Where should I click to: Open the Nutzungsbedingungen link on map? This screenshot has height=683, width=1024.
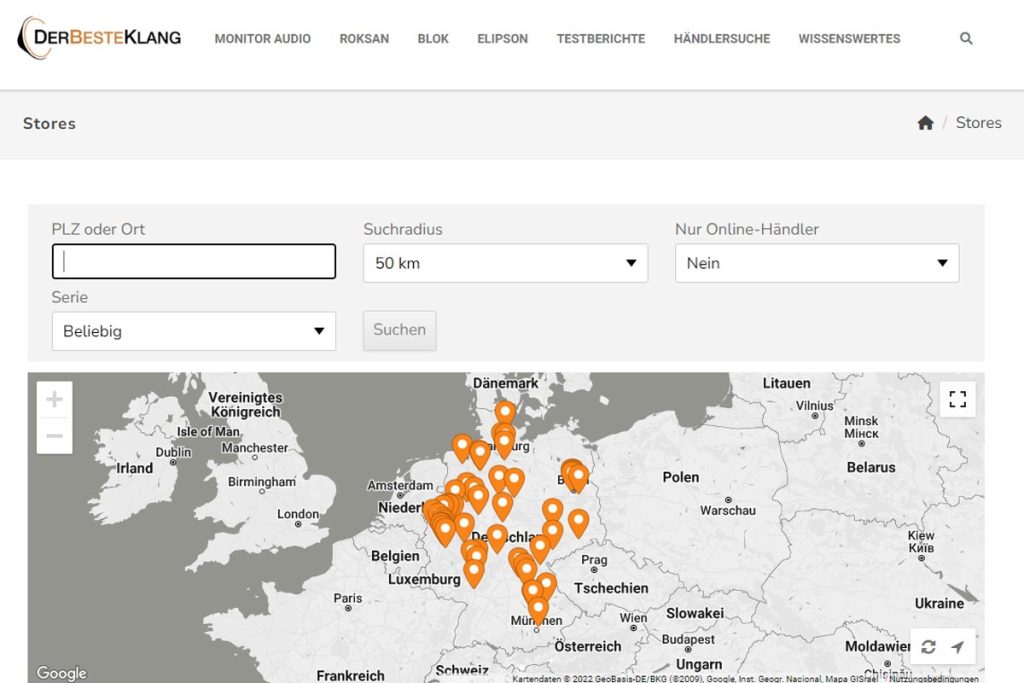click(x=934, y=678)
